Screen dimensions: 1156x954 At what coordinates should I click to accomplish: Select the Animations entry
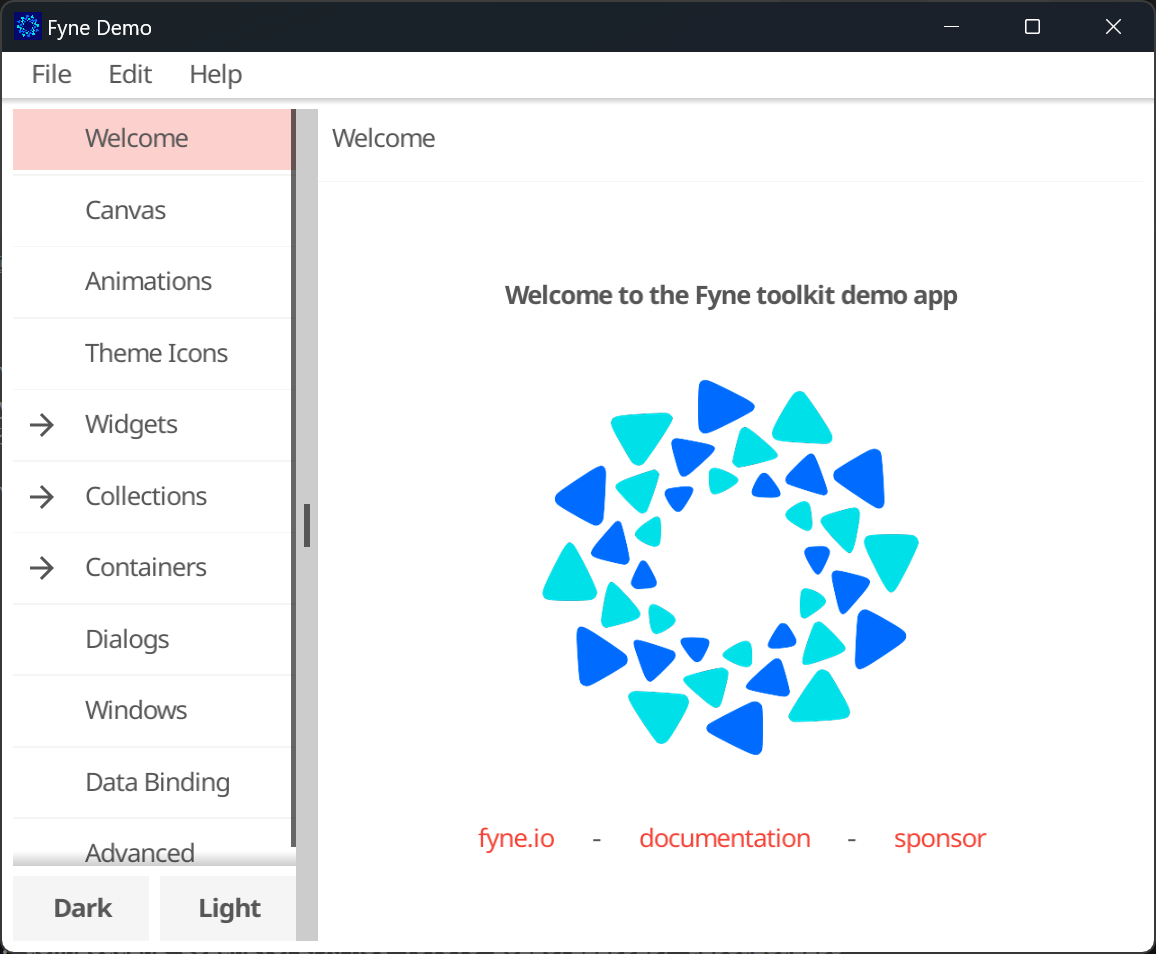(153, 282)
